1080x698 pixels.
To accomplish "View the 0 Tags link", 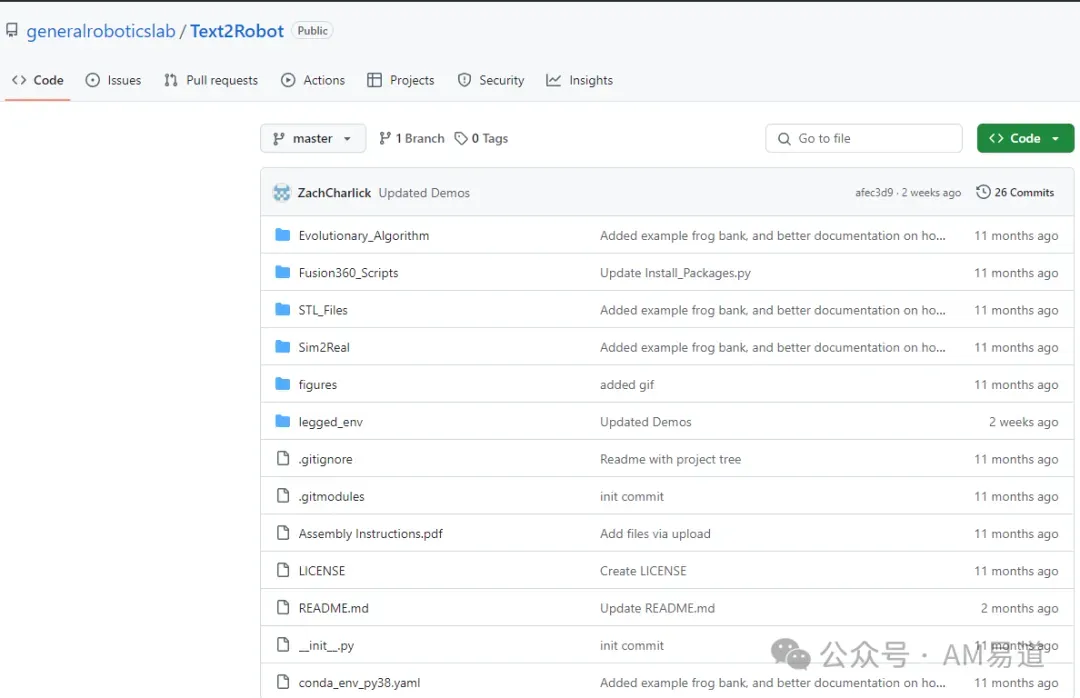I will pyautogui.click(x=481, y=138).
